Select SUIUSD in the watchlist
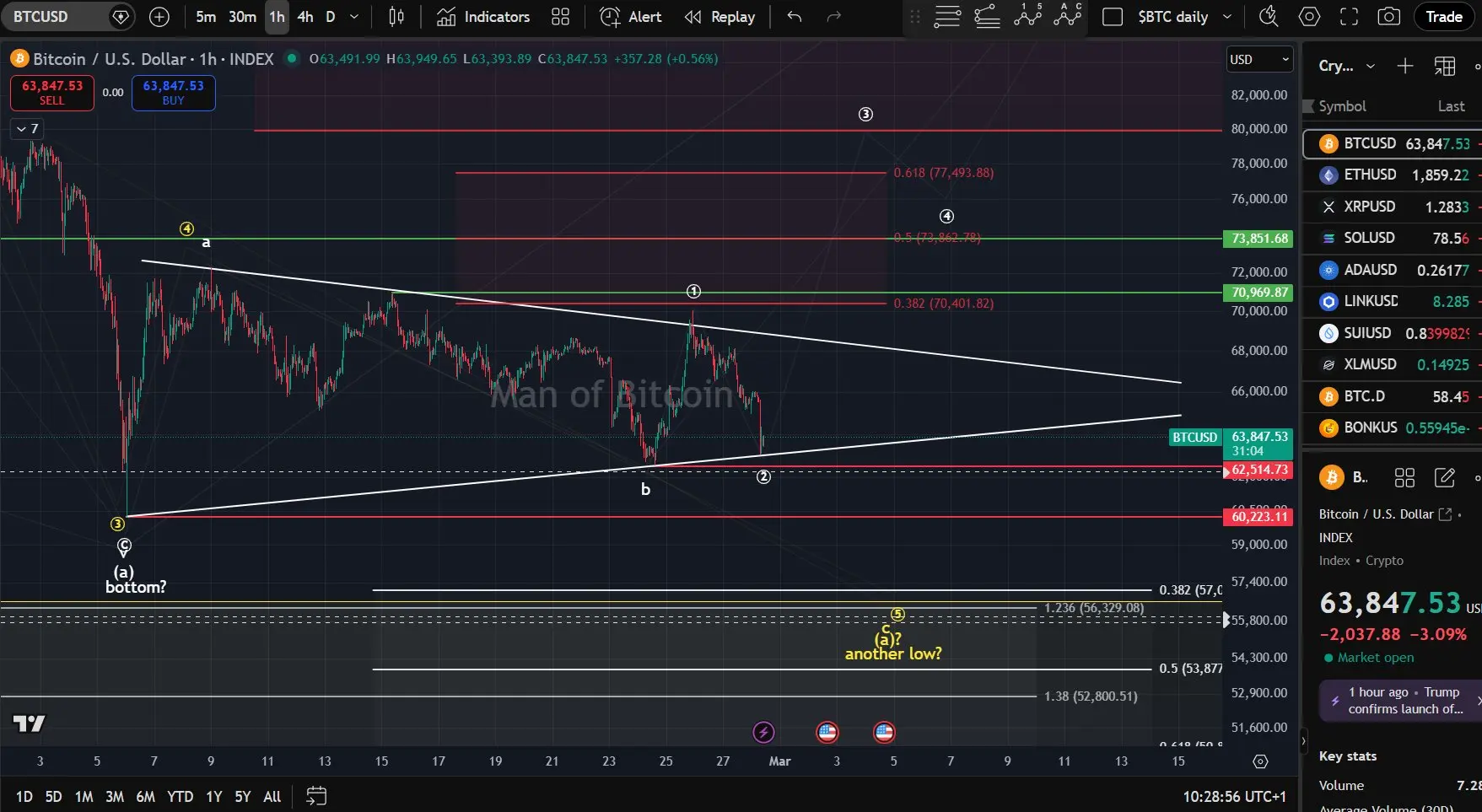 [x=1393, y=333]
